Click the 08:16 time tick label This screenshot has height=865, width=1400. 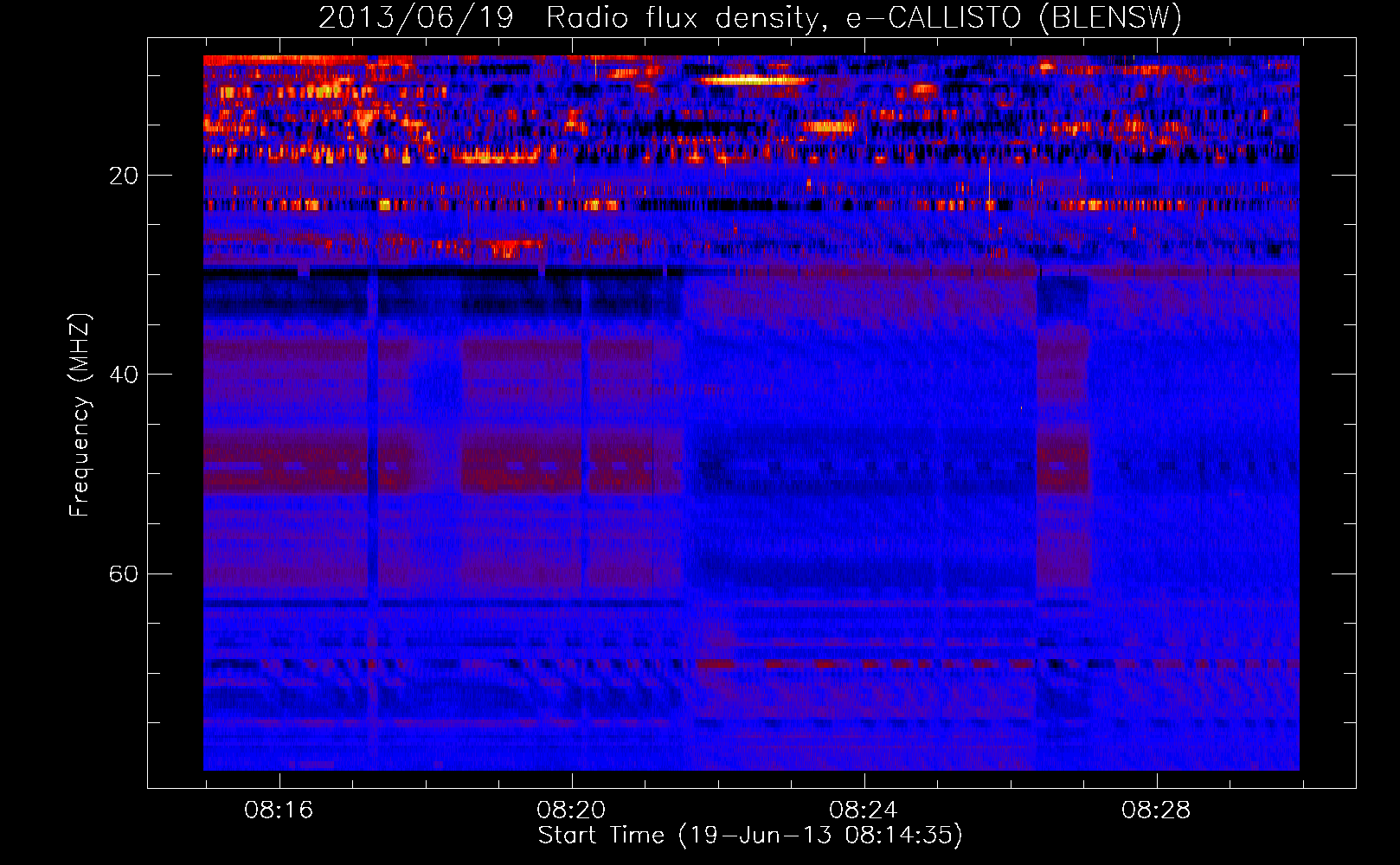tap(279, 810)
